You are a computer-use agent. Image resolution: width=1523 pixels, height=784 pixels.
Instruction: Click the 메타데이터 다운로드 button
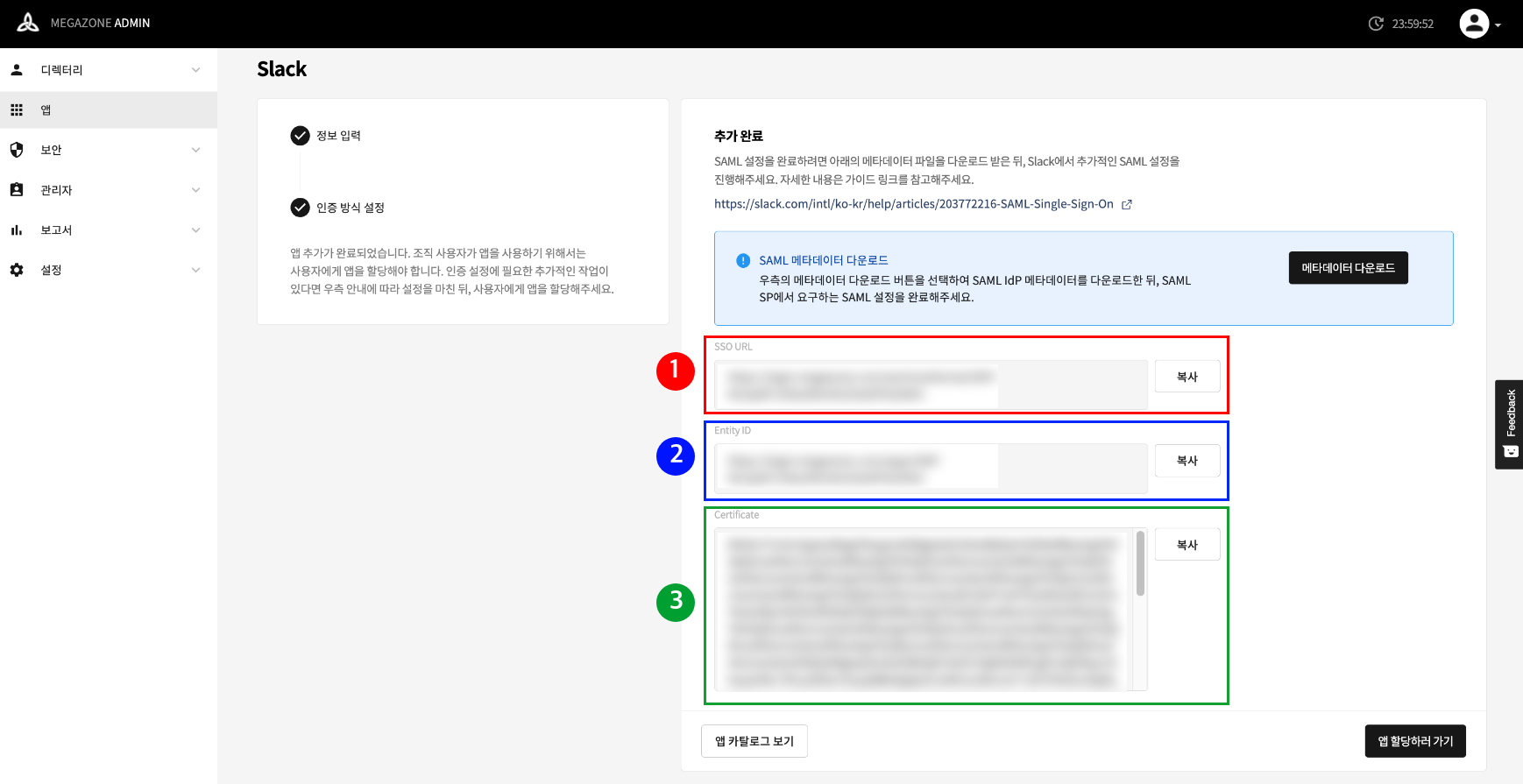(1348, 268)
